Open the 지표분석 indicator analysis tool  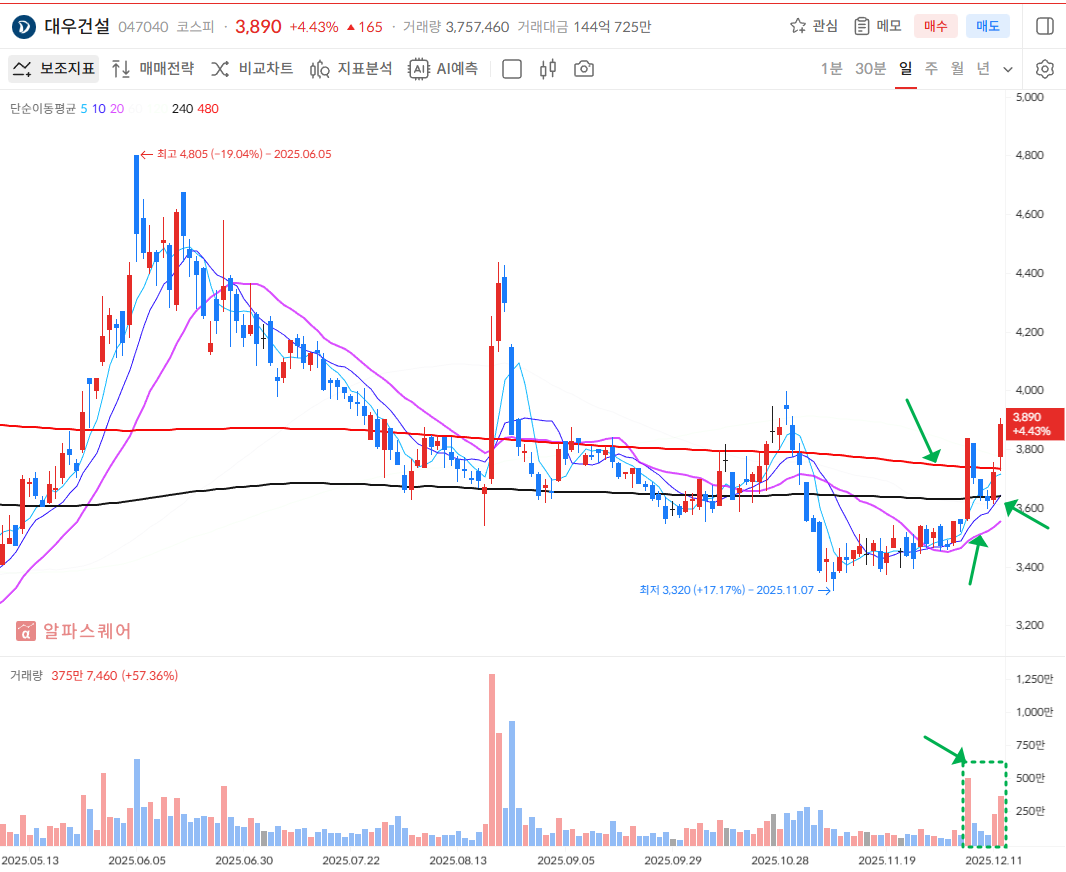coord(351,69)
